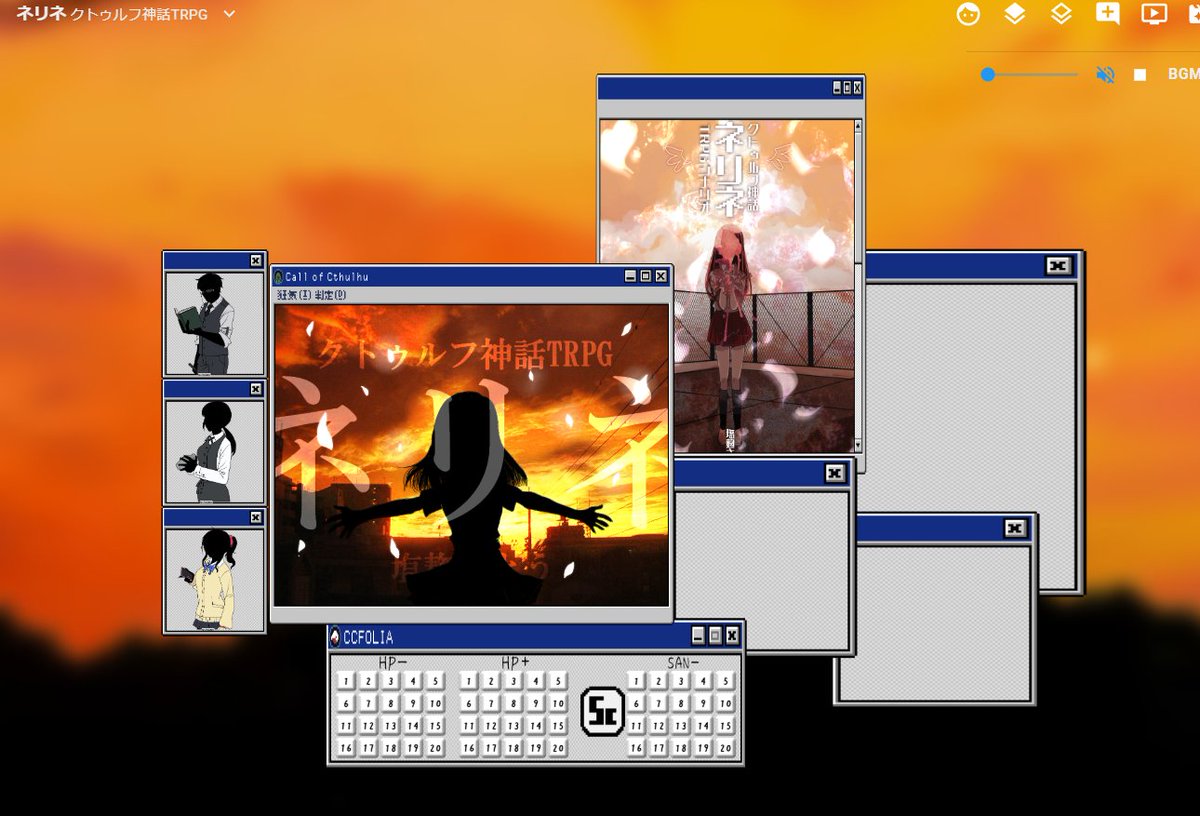Click SAN- button 13
The height and width of the screenshot is (816, 1200).
(682, 726)
